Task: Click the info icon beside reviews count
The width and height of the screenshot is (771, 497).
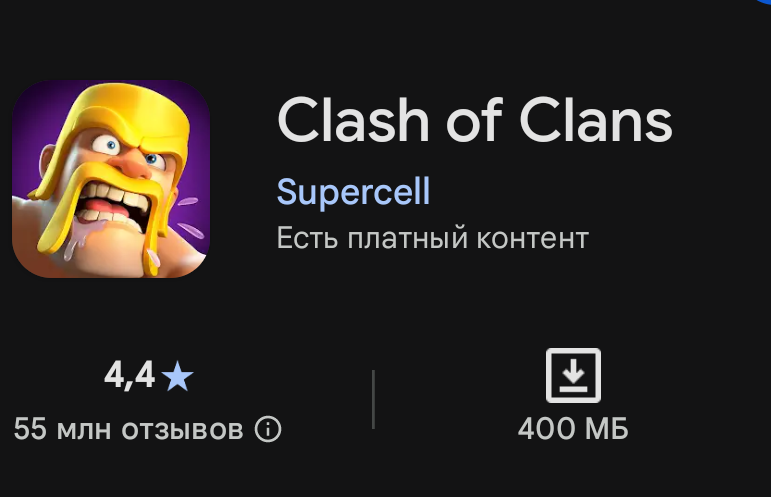Action: (268, 429)
